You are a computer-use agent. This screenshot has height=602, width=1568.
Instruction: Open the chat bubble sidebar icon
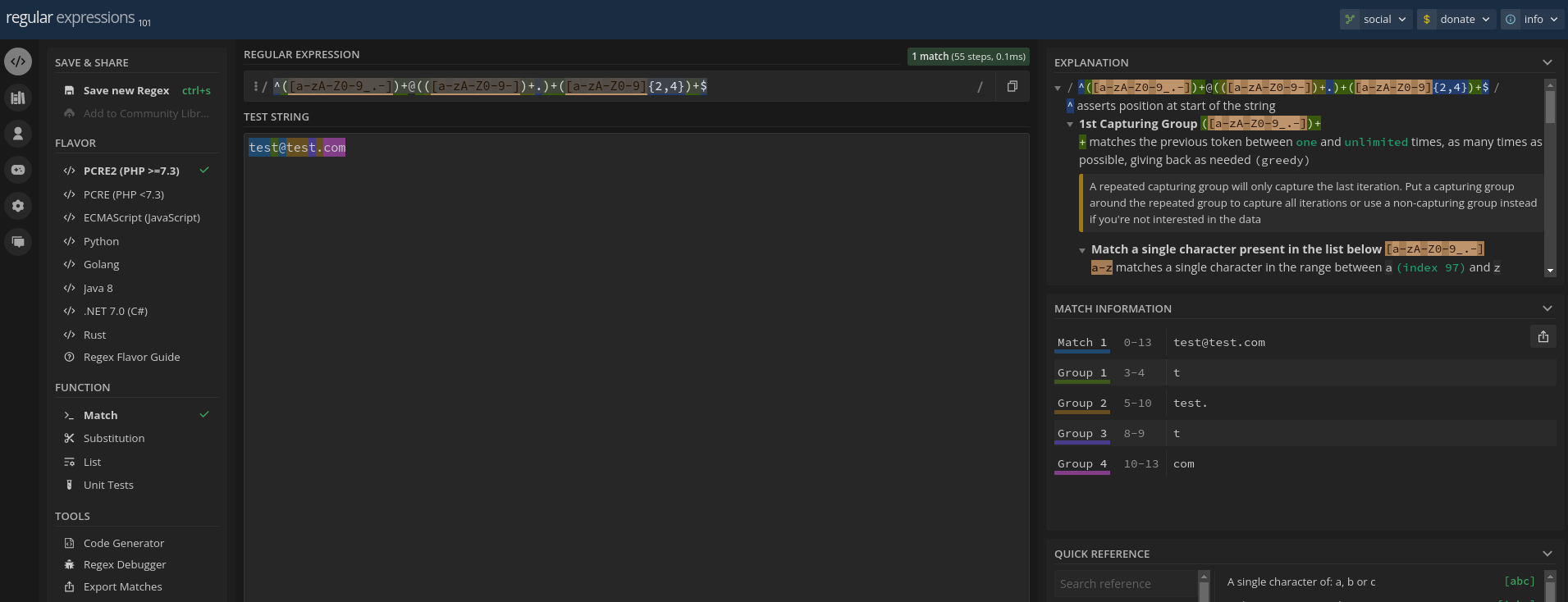pyautogui.click(x=18, y=242)
